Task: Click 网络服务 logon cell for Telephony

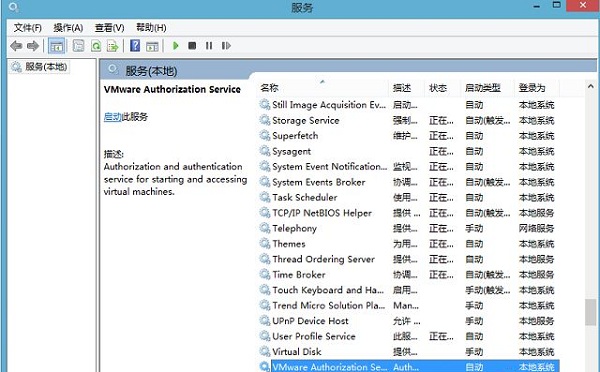Action: tap(536, 228)
